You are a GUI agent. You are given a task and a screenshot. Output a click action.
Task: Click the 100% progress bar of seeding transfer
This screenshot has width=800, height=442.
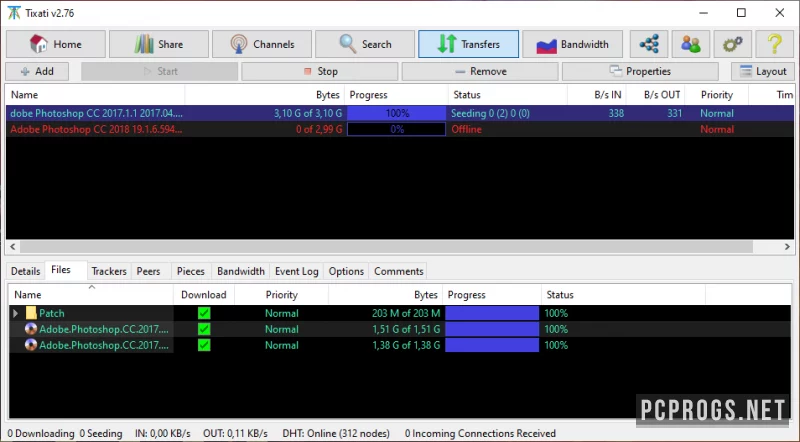[x=396, y=113]
